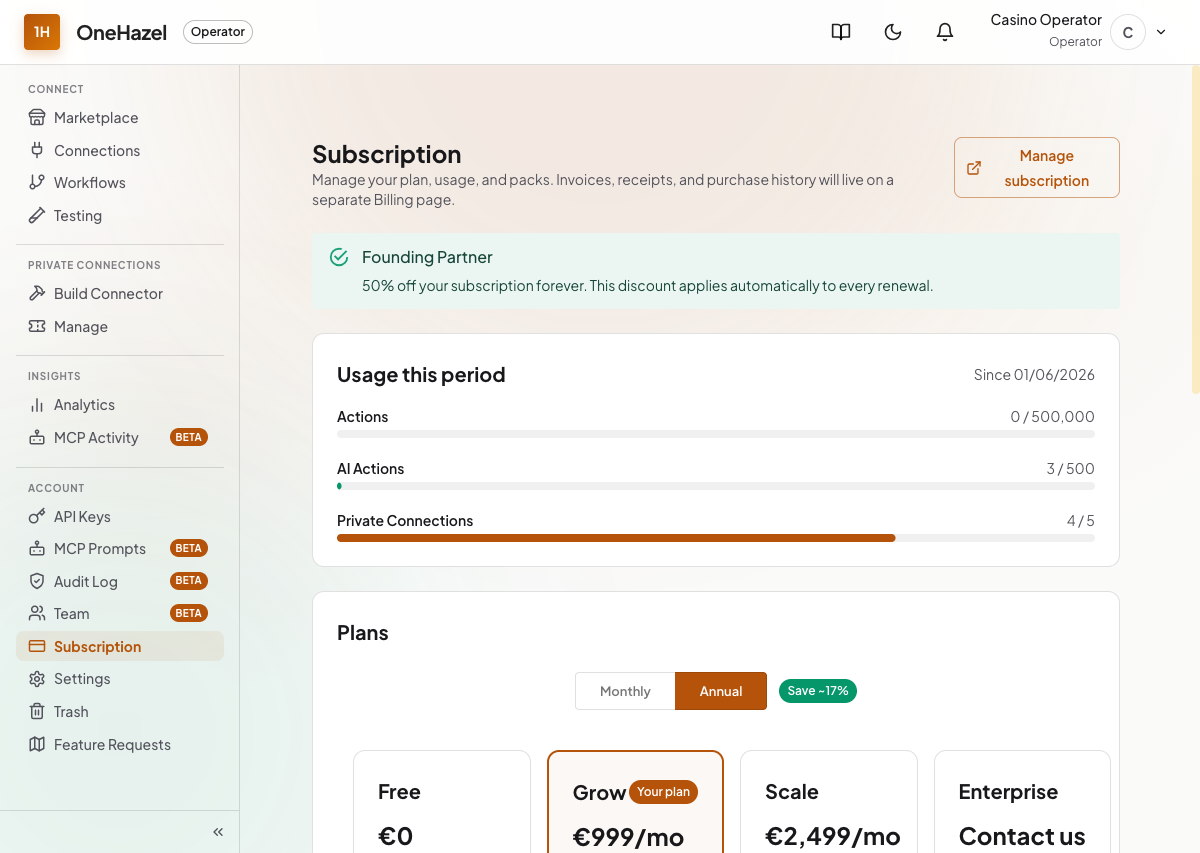Click the Audit Log shield icon

[x=37, y=582]
